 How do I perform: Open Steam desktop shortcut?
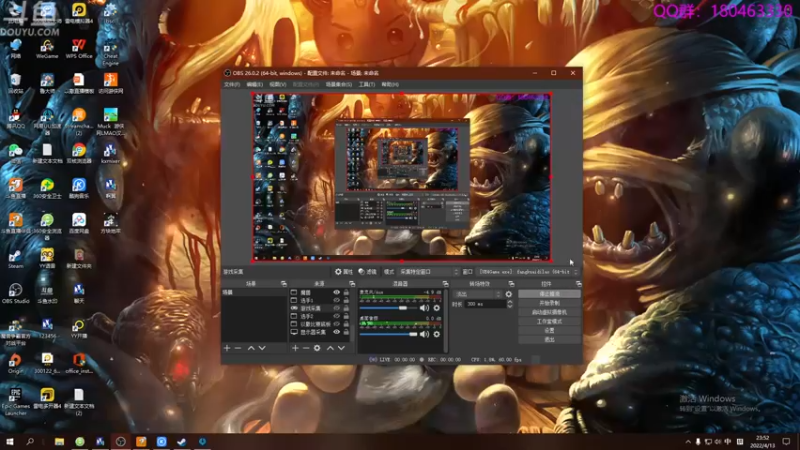(15, 259)
